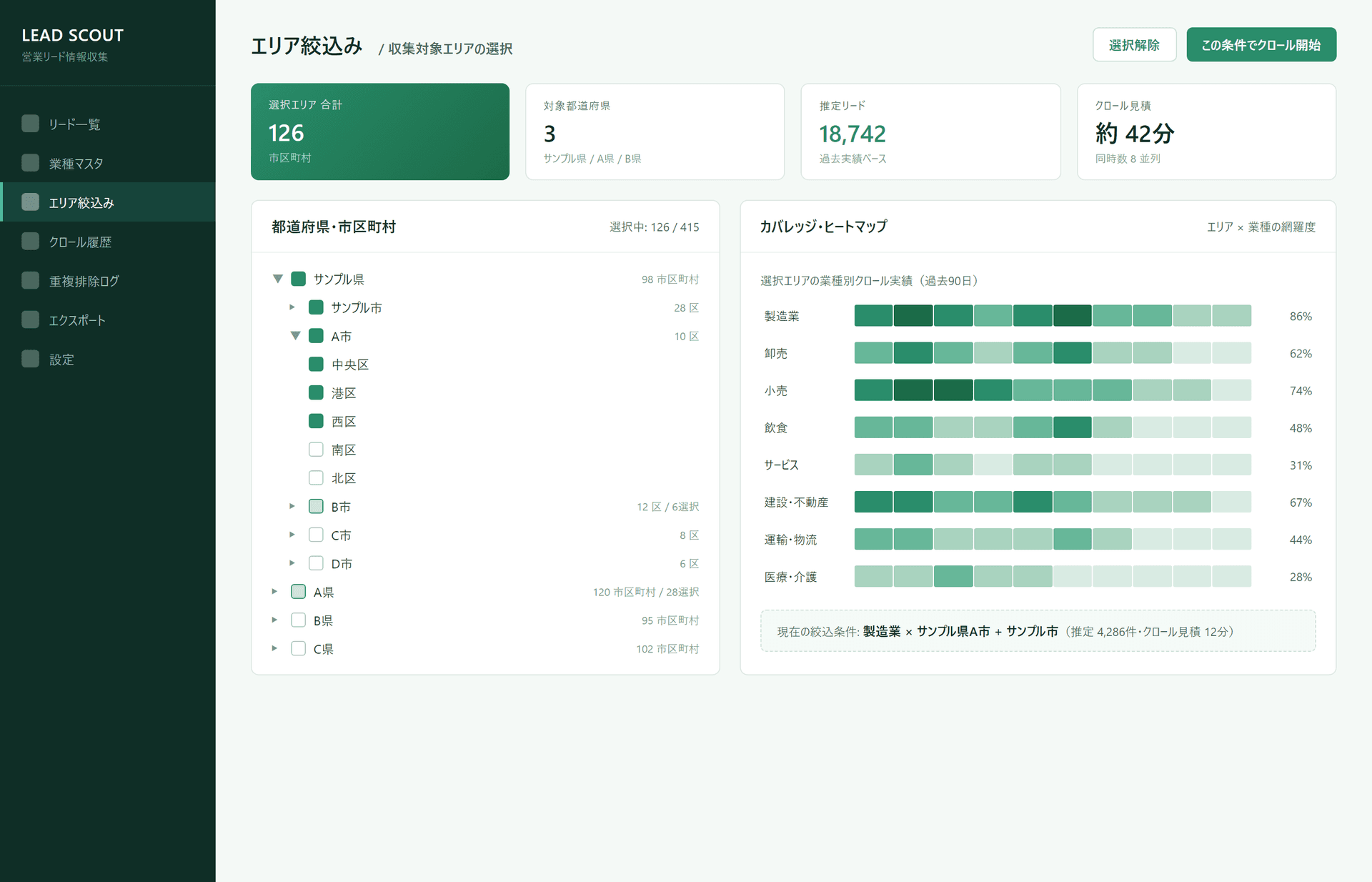Open the 業種マスタ menu label
The width and height of the screenshot is (1372, 882).
[76, 164]
